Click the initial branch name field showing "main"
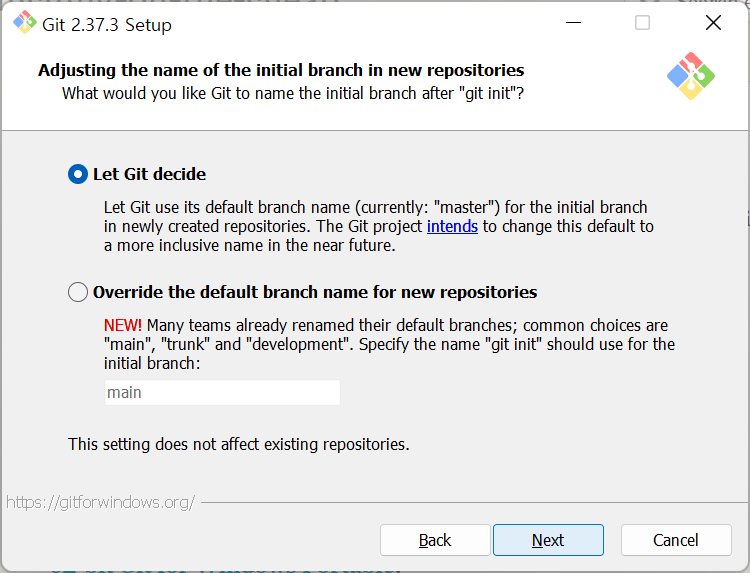 coord(222,392)
